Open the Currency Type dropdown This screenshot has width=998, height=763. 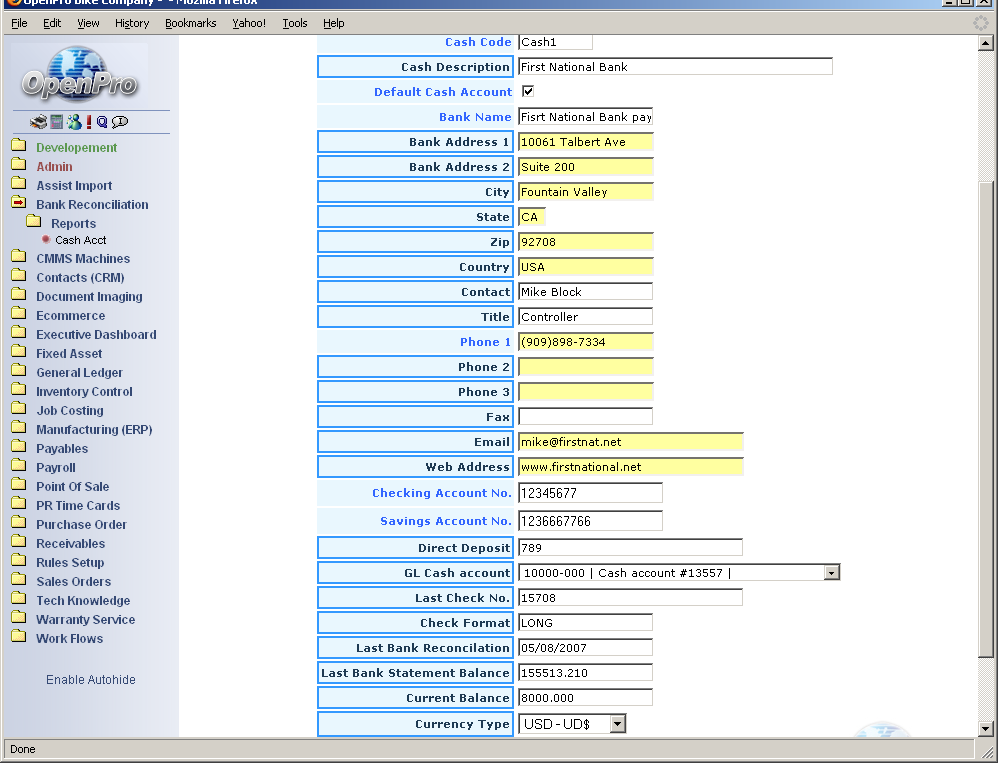(617, 724)
